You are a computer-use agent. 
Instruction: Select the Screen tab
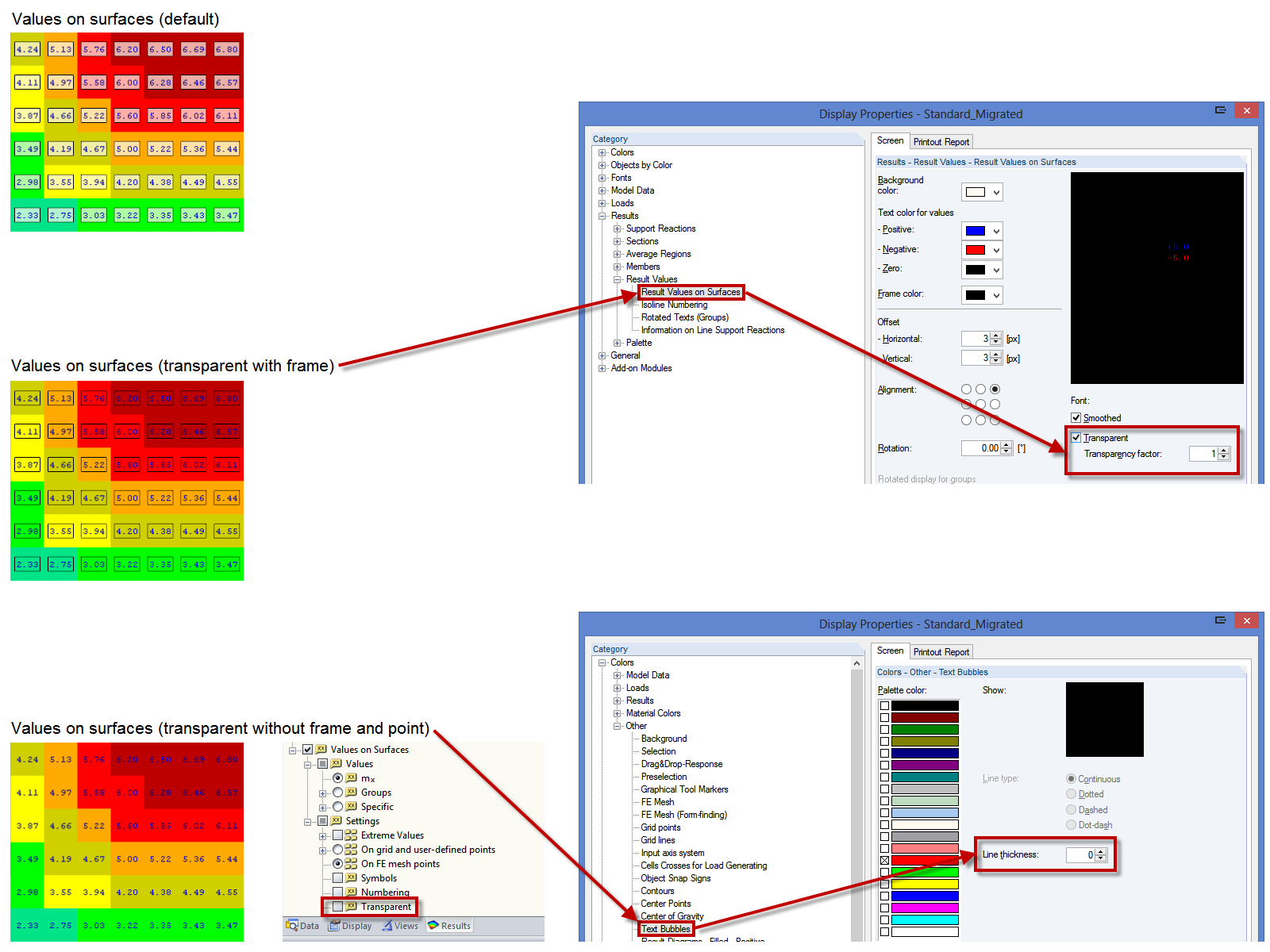click(x=891, y=141)
